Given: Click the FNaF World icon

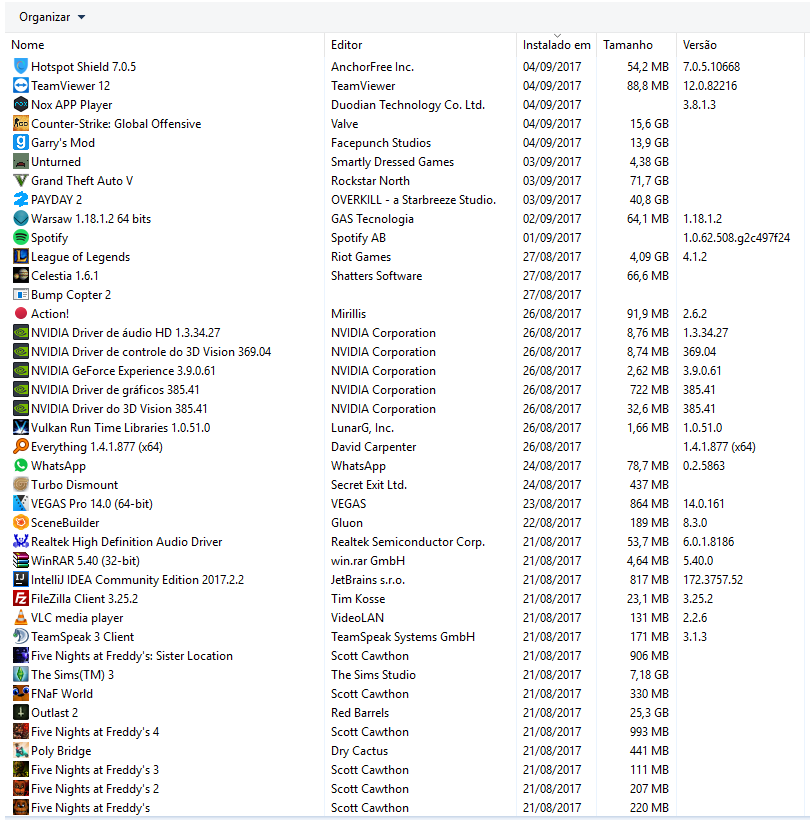Looking at the screenshot, I should pos(20,693).
